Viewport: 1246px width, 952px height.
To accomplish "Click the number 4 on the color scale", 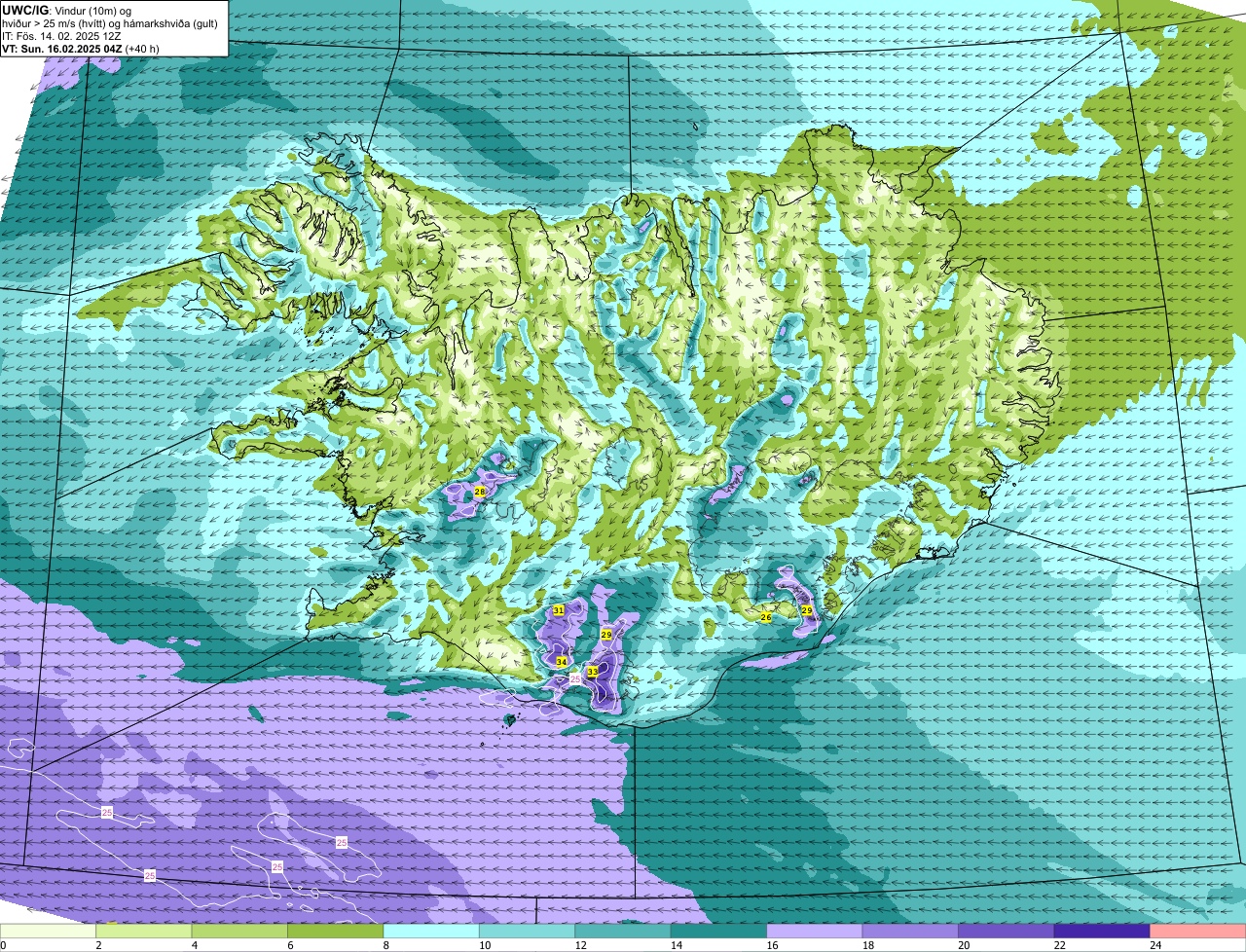I will pos(194,945).
